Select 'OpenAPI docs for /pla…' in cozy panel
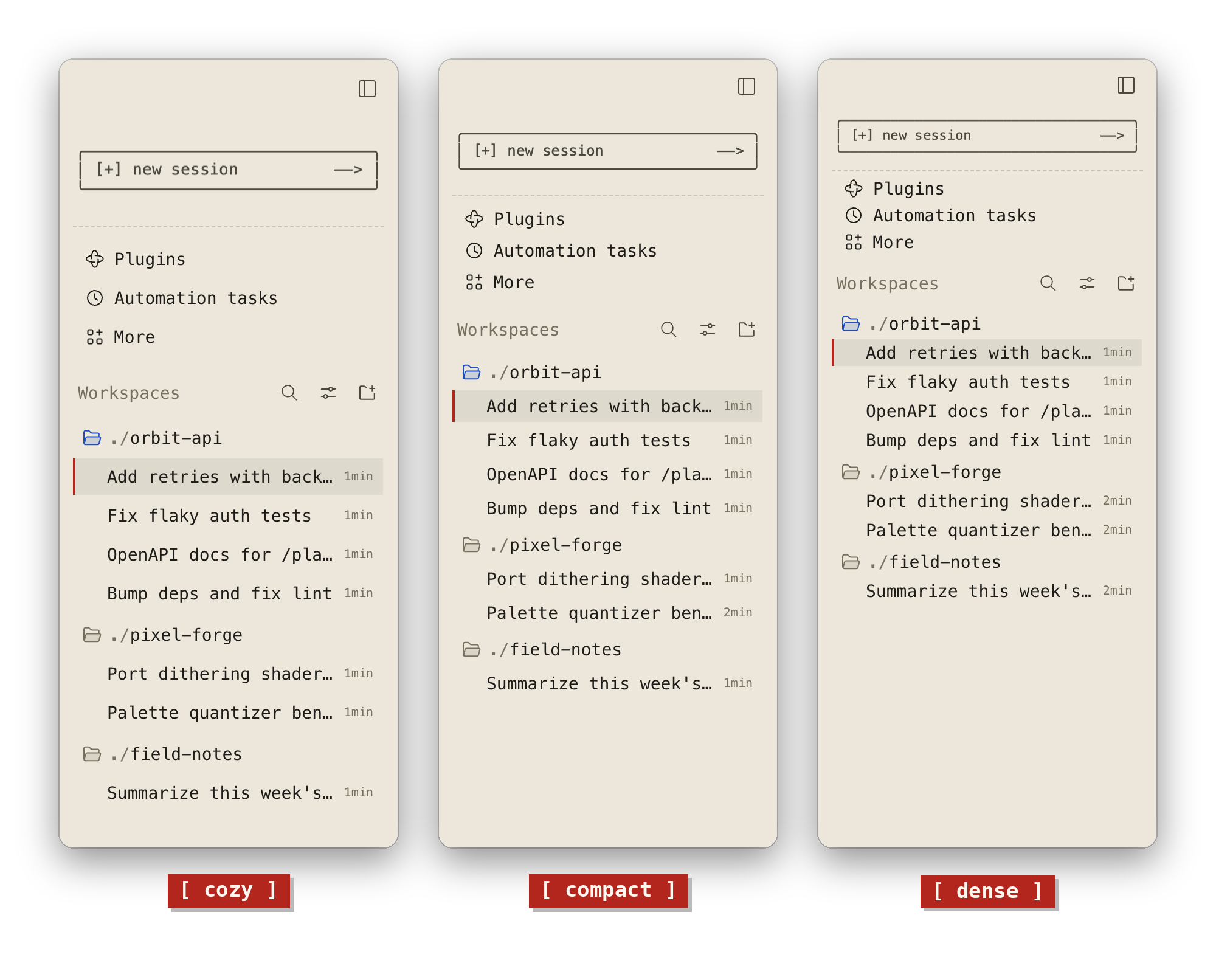 coord(229,554)
